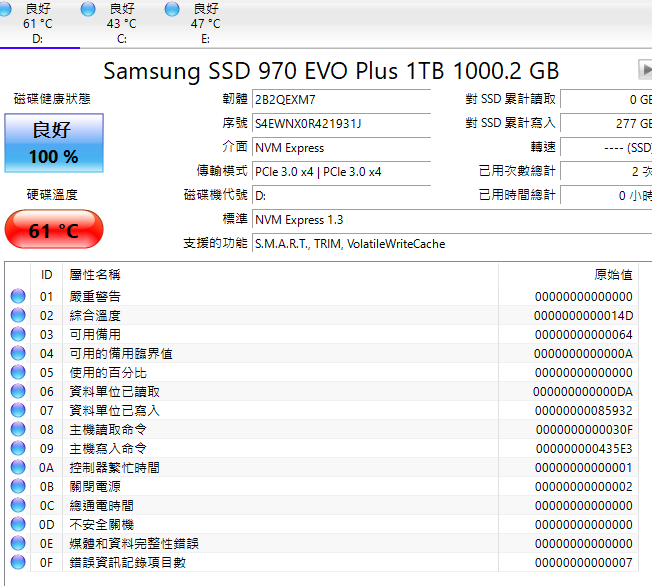This screenshot has height=586, width=652.
Task: Click raw value 000000000014D
Action: click(583, 316)
